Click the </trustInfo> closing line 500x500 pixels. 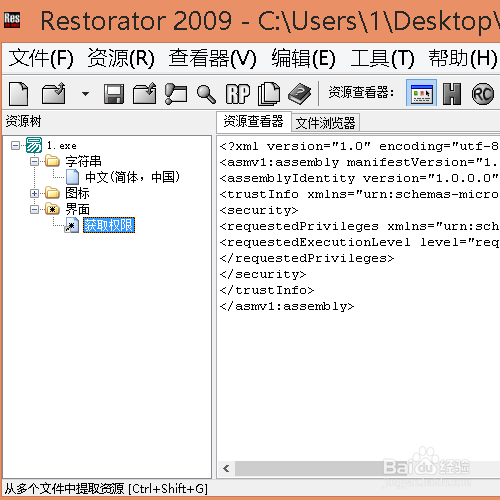pyautogui.click(x=267, y=290)
